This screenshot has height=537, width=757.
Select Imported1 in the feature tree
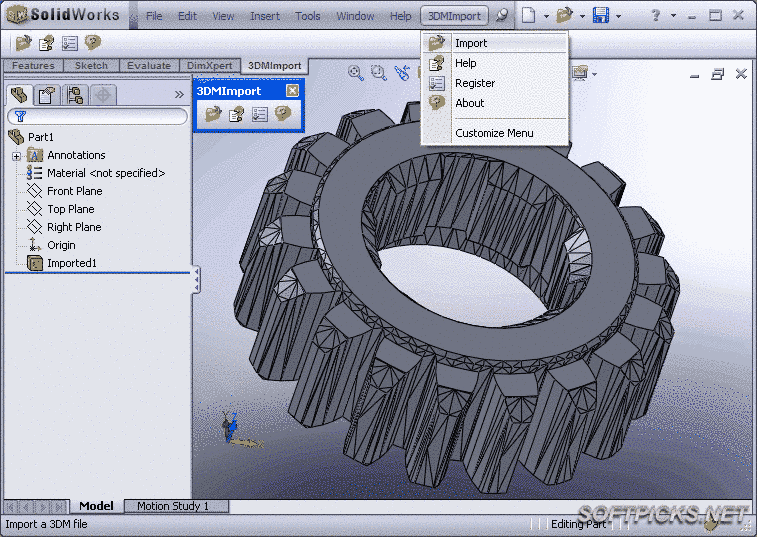(x=71, y=263)
